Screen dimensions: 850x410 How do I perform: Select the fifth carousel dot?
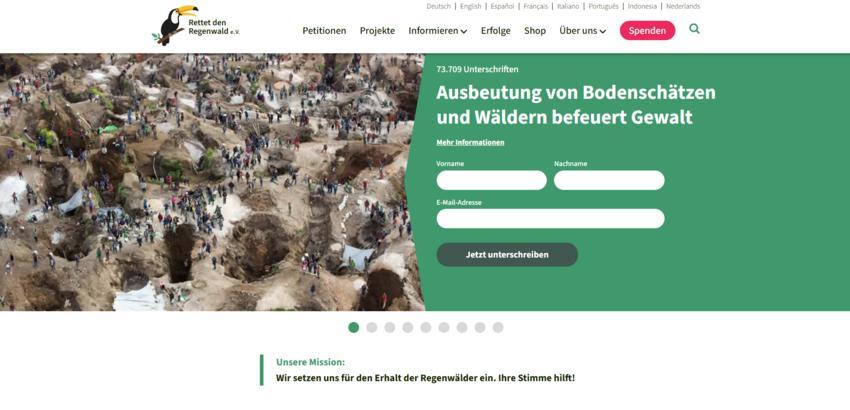point(426,328)
